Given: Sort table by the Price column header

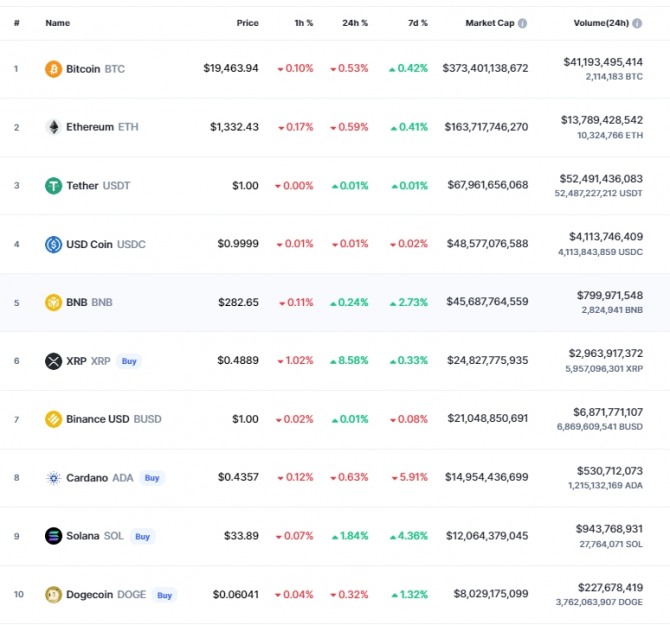Looking at the screenshot, I should 247,23.
